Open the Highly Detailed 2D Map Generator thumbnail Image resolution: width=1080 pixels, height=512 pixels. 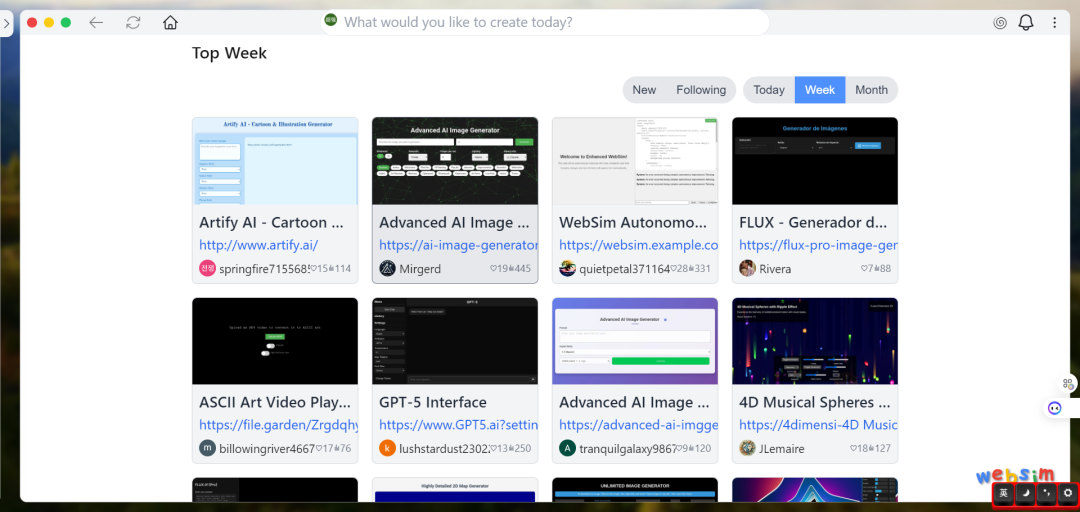click(x=455, y=490)
